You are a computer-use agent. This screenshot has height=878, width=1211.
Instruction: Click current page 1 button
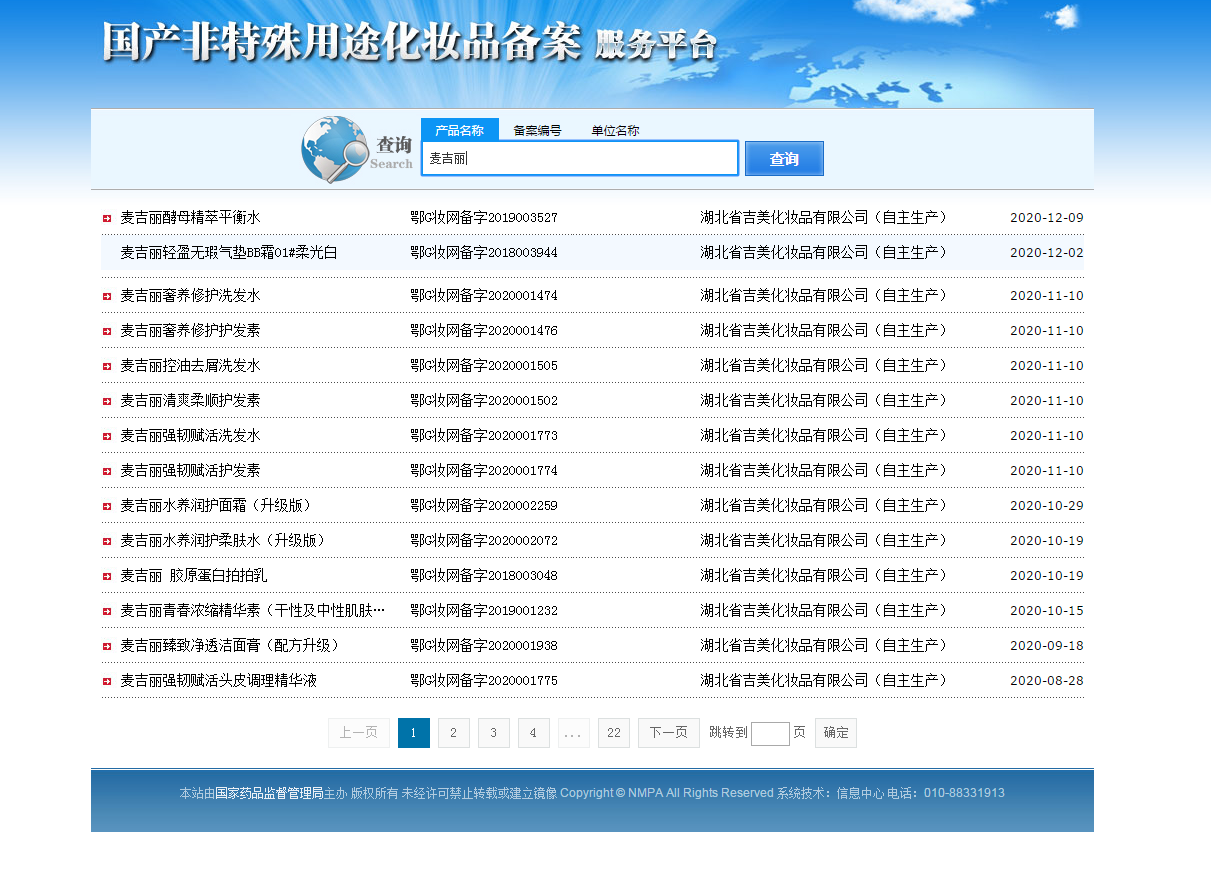pyautogui.click(x=414, y=733)
